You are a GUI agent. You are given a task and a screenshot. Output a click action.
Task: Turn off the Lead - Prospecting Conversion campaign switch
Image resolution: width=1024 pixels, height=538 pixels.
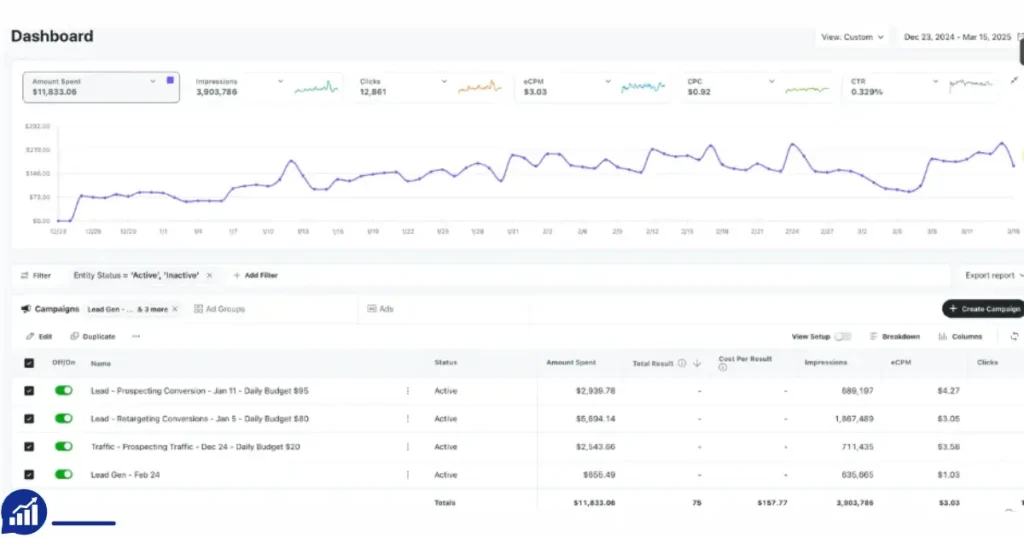(63, 390)
